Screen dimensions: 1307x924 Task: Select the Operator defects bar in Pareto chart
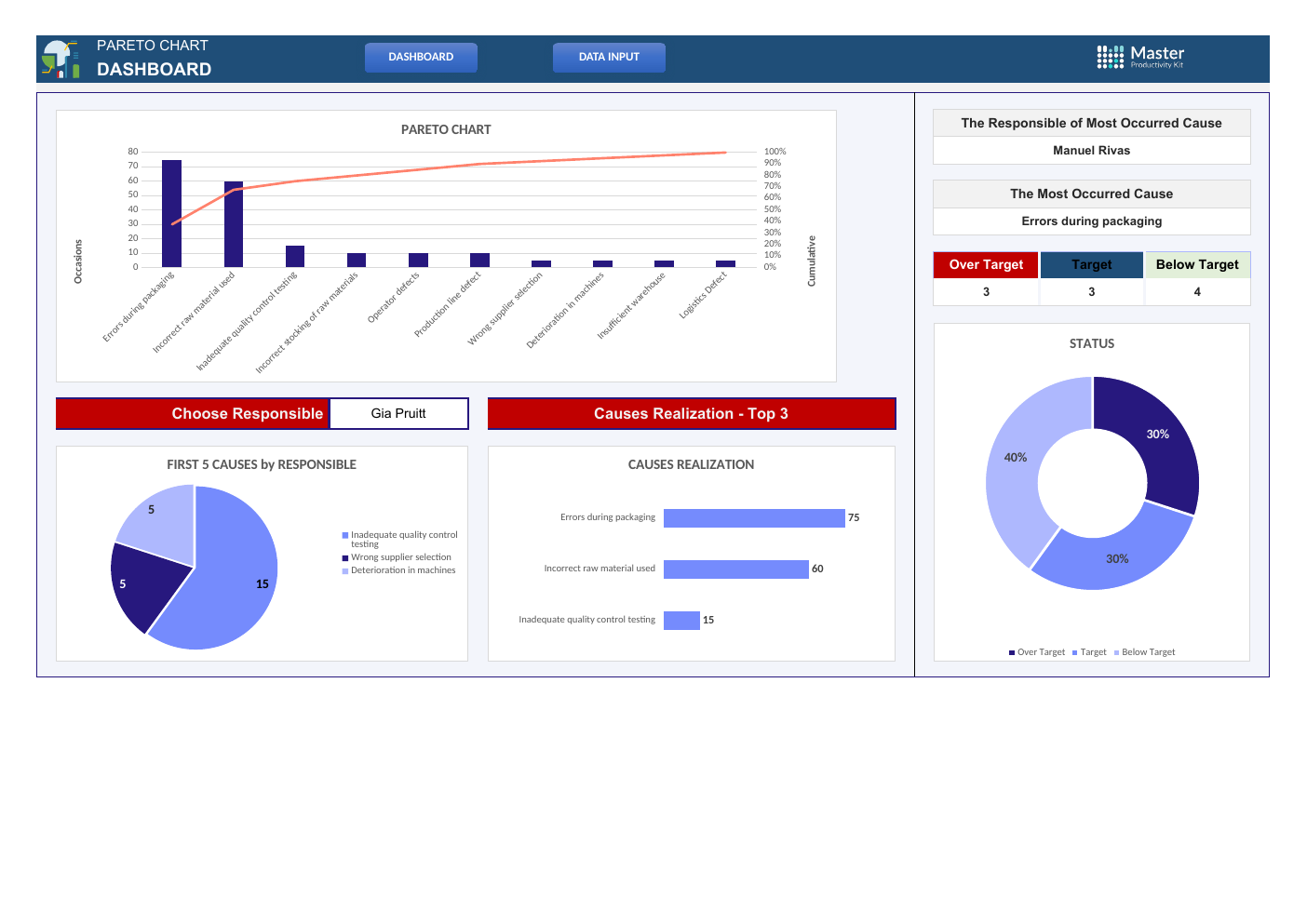tap(418, 260)
